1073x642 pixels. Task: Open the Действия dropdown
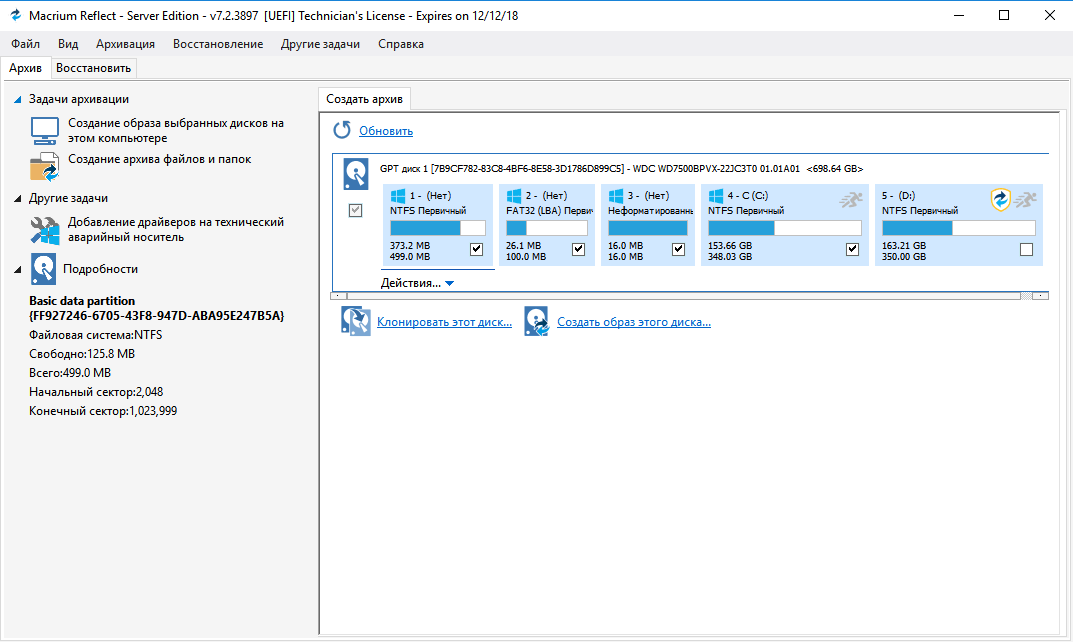[417, 283]
